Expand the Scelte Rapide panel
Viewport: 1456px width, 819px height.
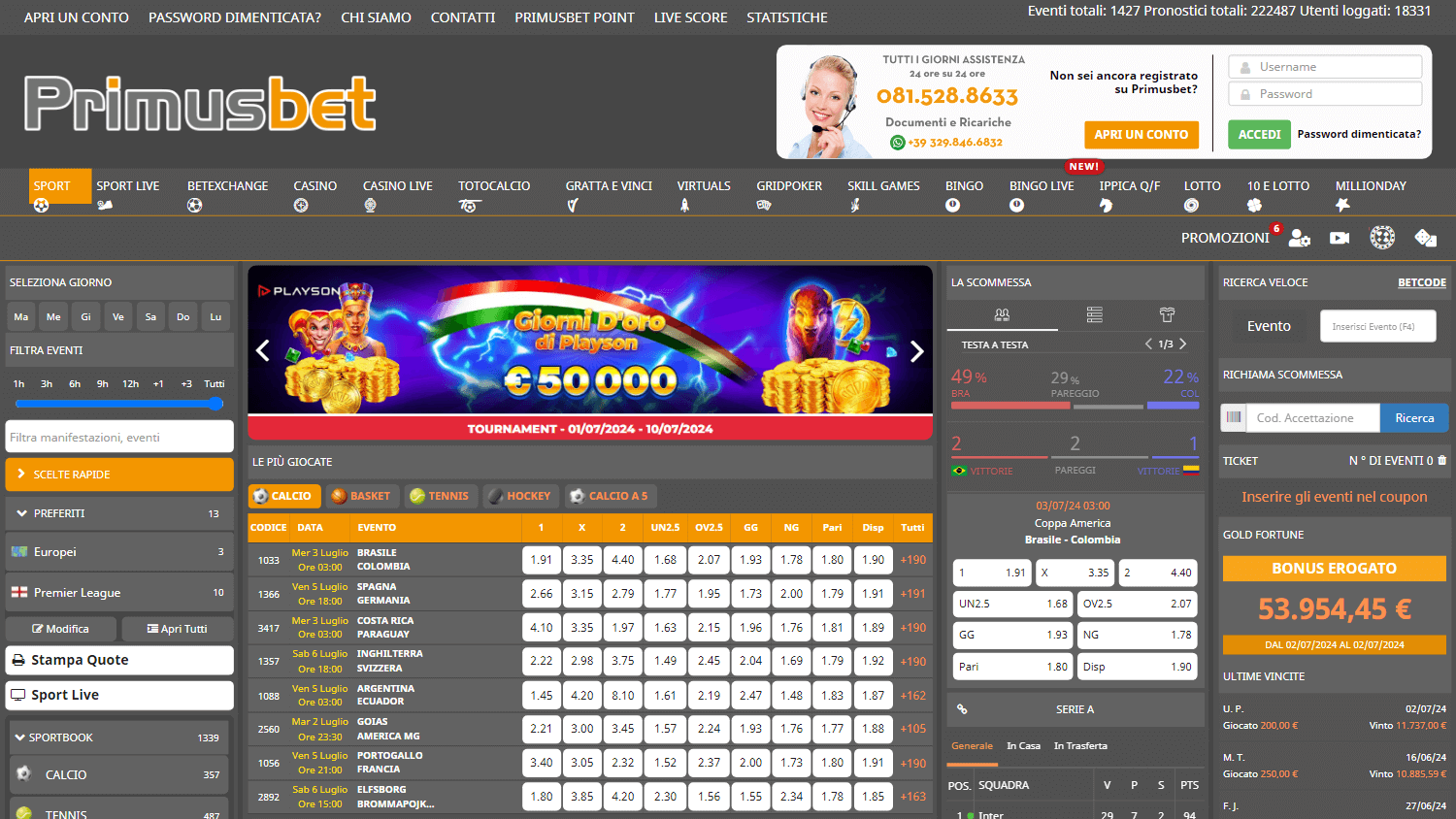click(x=119, y=475)
